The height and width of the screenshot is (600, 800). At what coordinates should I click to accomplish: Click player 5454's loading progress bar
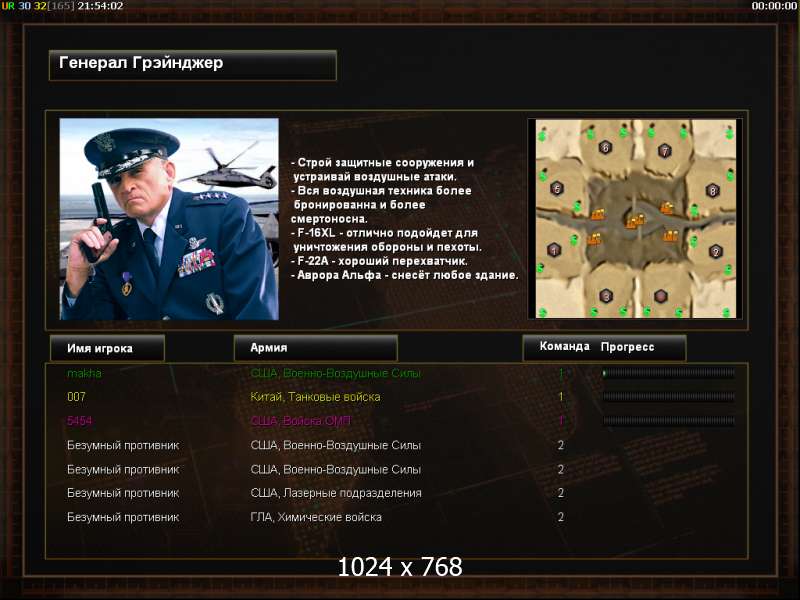point(669,421)
